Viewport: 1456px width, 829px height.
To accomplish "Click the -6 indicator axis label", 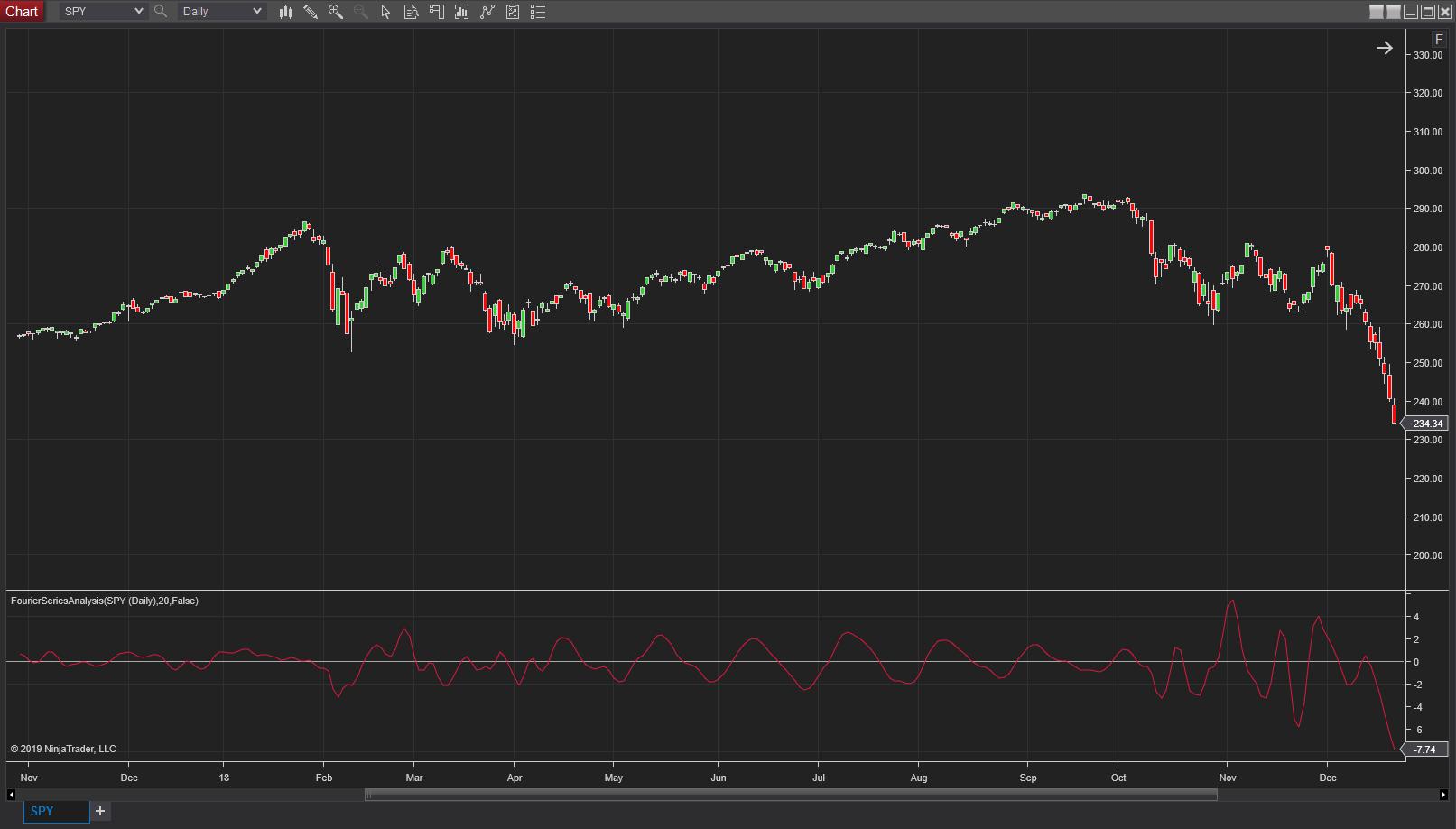I will click(x=1417, y=730).
